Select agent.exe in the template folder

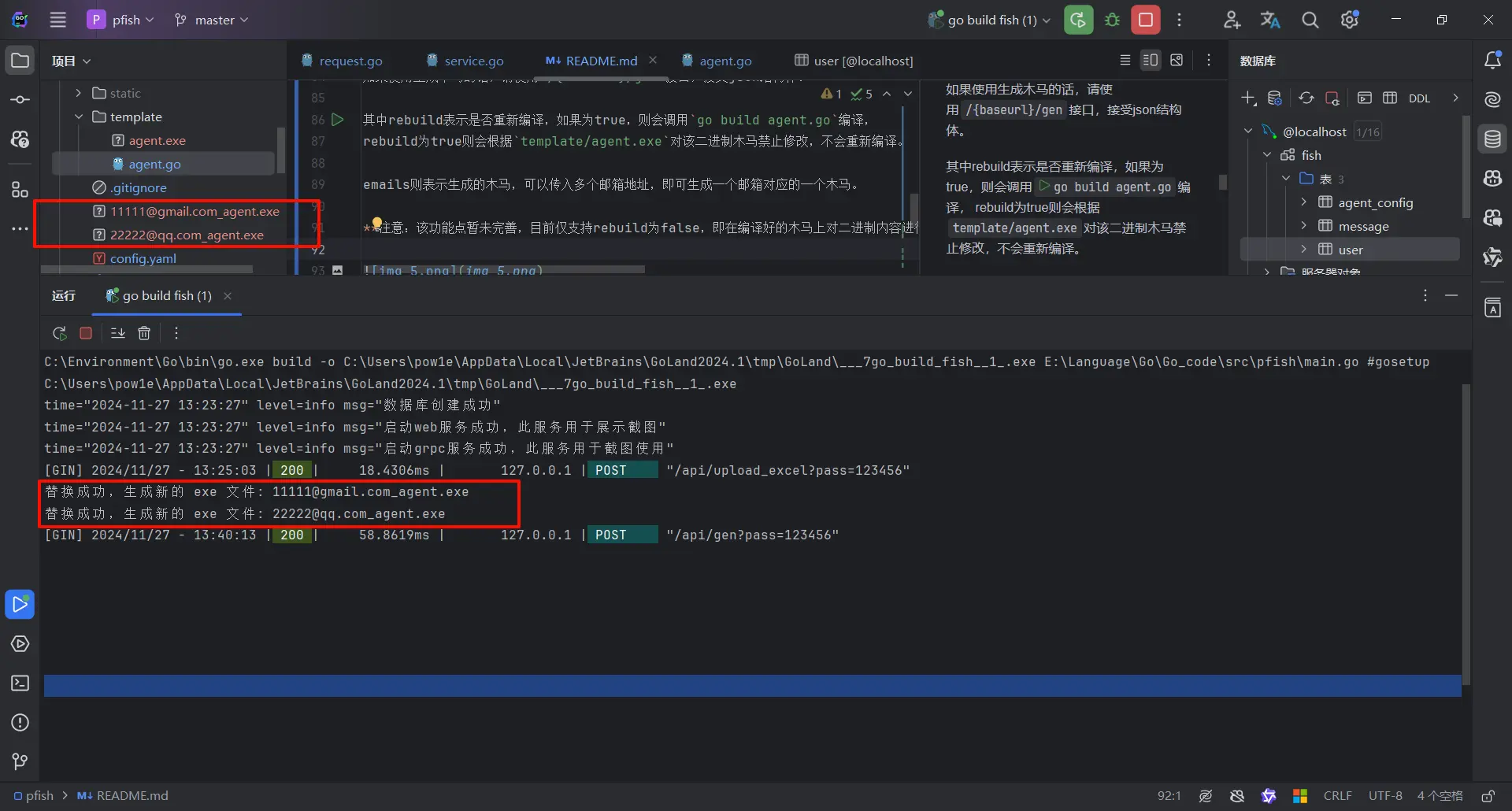pyautogui.click(x=157, y=140)
